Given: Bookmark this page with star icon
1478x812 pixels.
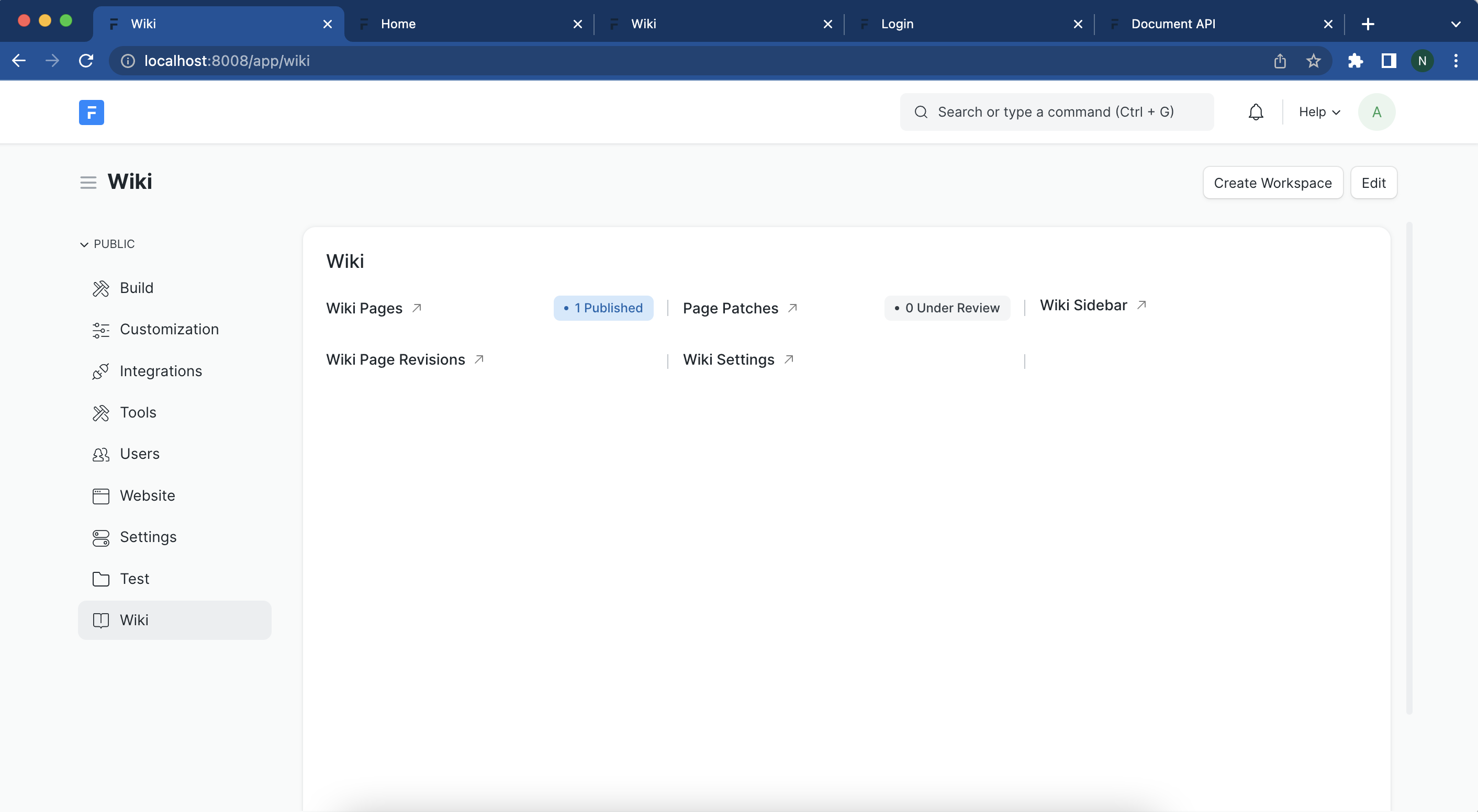Looking at the screenshot, I should [x=1313, y=61].
